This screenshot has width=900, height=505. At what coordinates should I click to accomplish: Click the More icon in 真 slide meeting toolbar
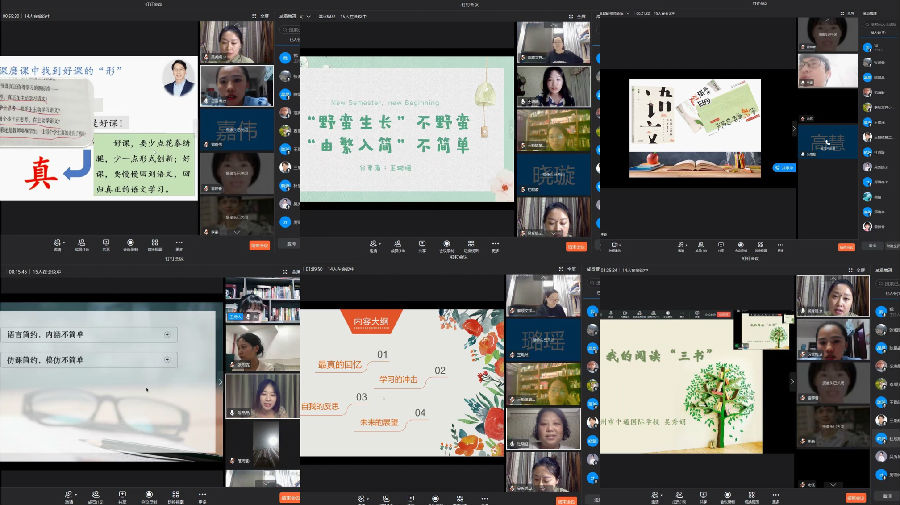pyautogui.click(x=179, y=242)
